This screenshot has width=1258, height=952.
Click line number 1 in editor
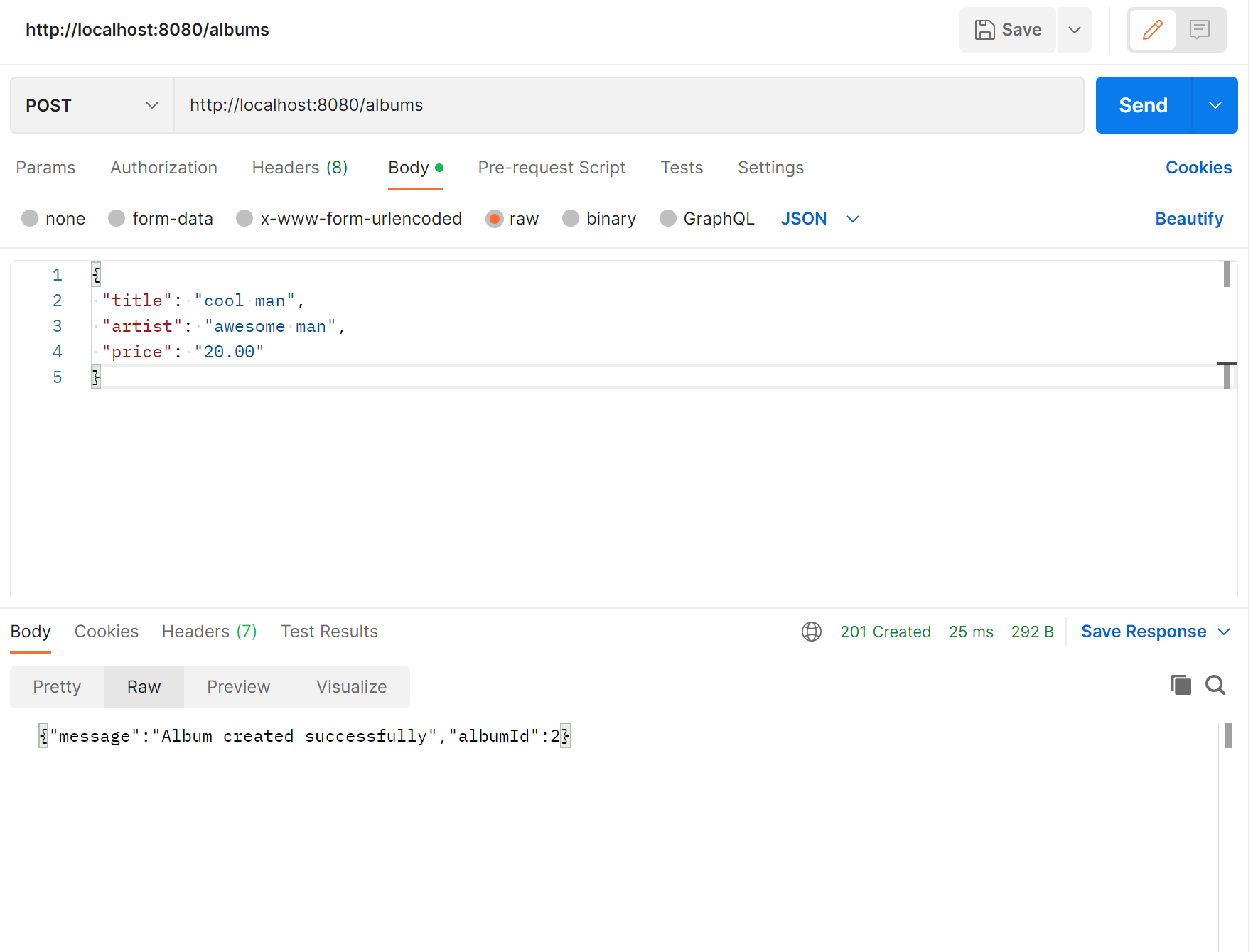[58, 276]
